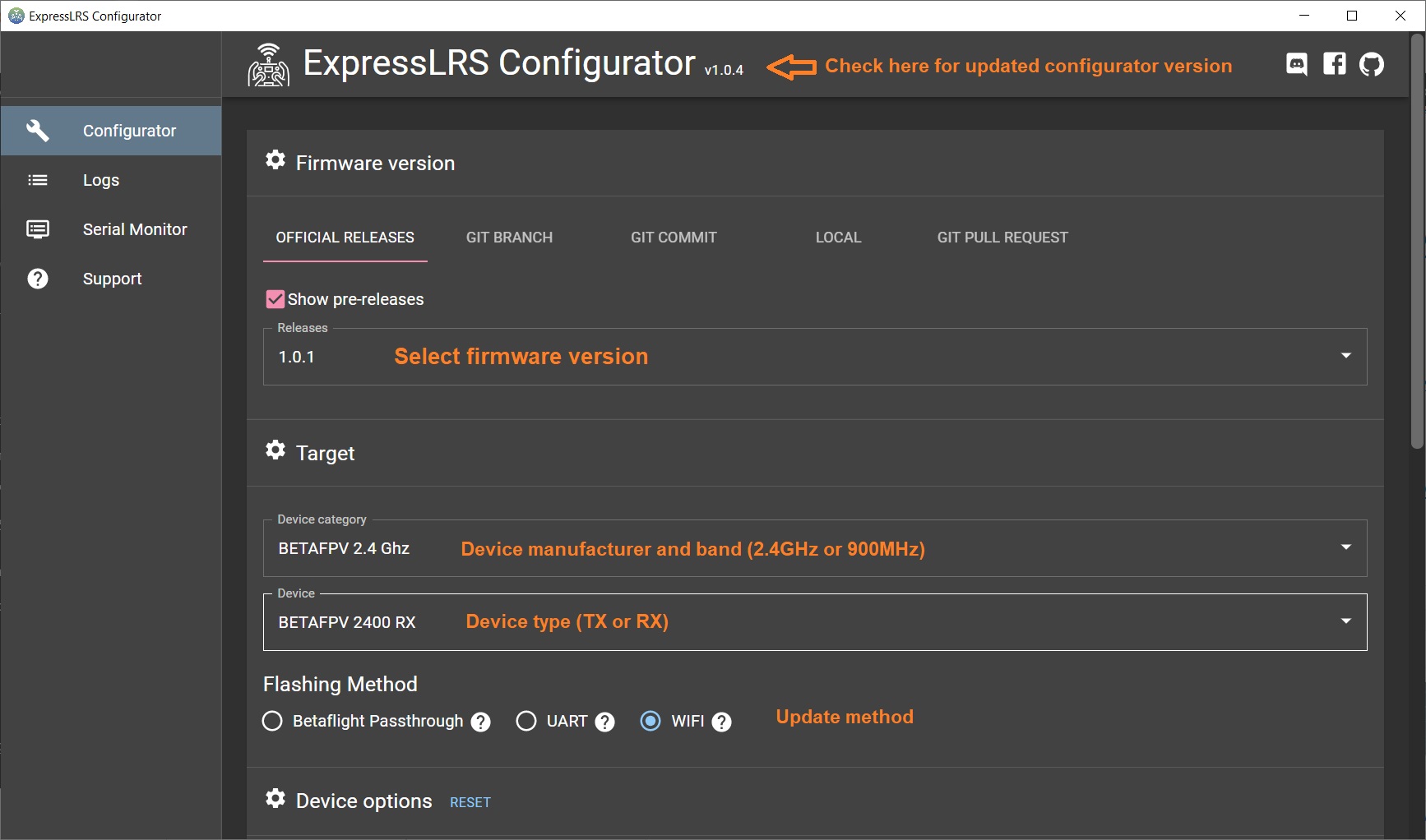Viewport: 1426px width, 840px height.
Task: Click the vertical scrollbar thumb
Action: tap(1417, 242)
